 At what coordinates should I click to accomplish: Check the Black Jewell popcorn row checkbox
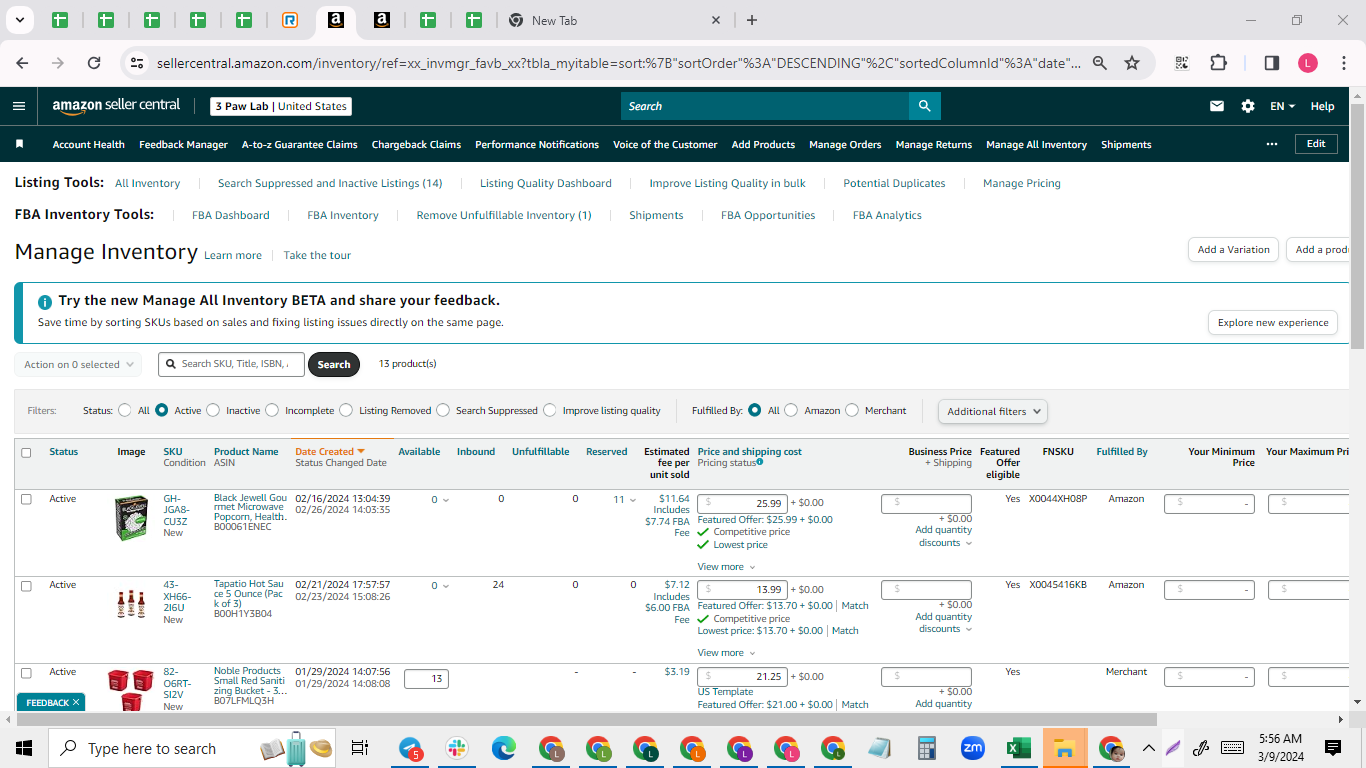coord(26,499)
